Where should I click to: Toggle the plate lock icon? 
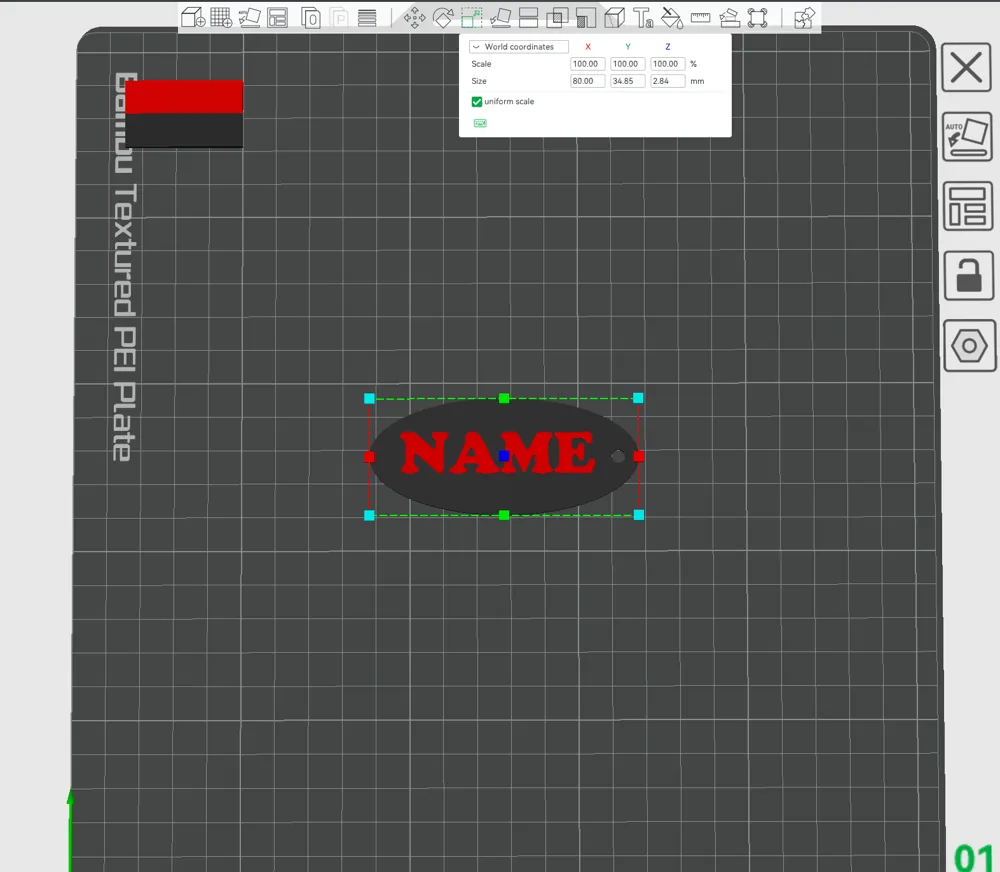(x=969, y=276)
